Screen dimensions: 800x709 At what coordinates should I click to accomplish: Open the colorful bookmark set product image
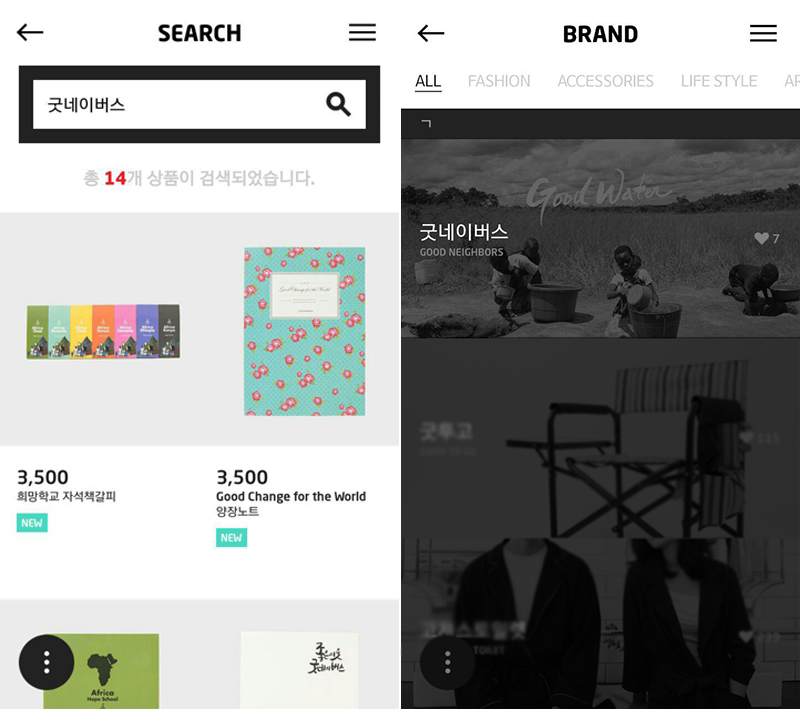(x=103, y=331)
